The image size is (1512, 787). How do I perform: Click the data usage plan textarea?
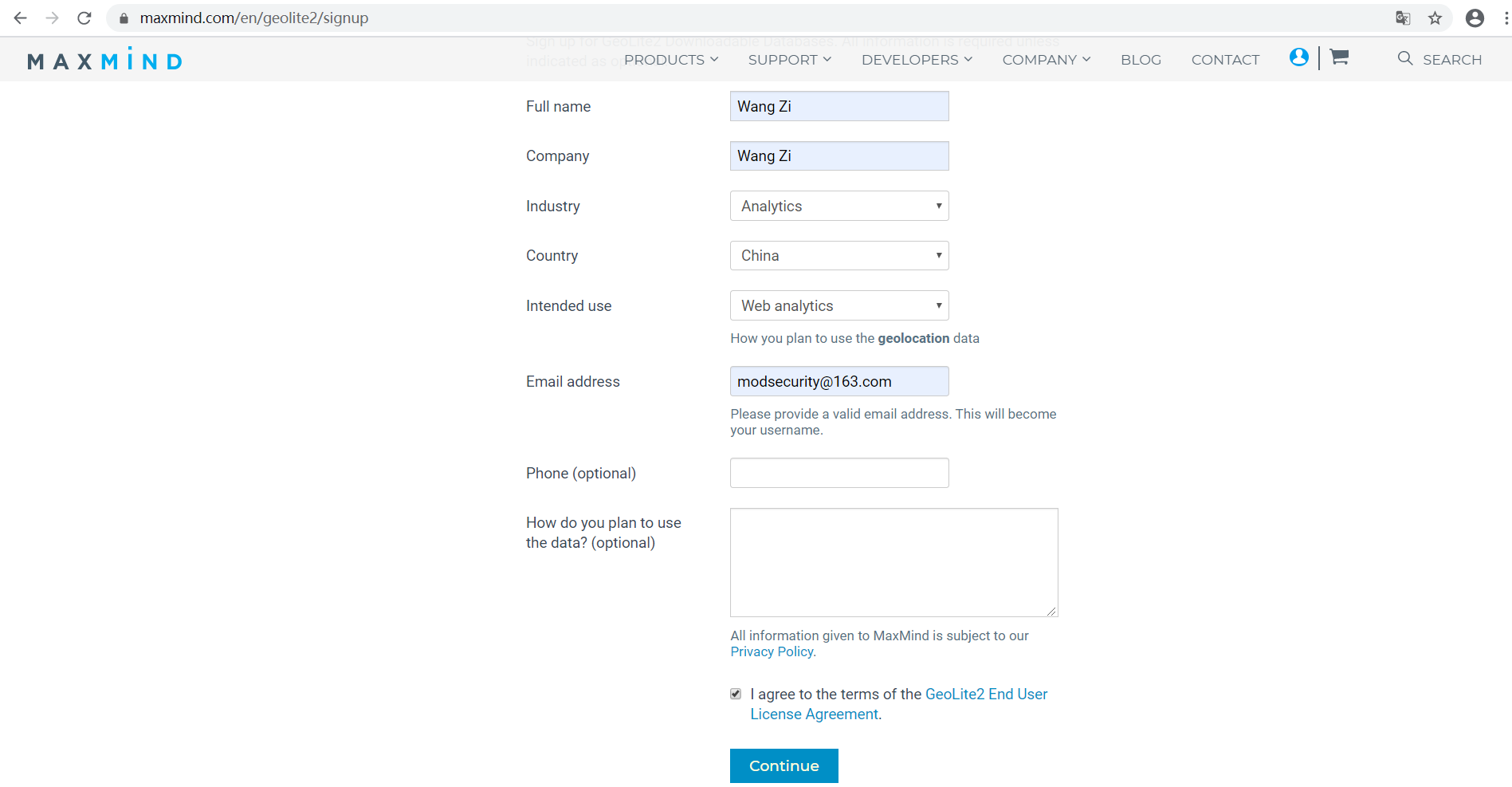pyautogui.click(x=894, y=562)
